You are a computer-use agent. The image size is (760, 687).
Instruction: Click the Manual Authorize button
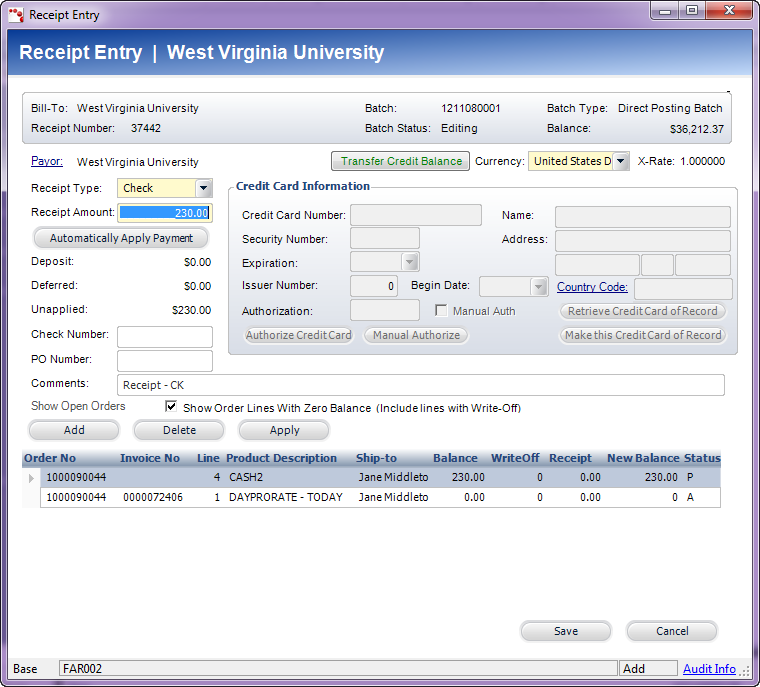416,335
